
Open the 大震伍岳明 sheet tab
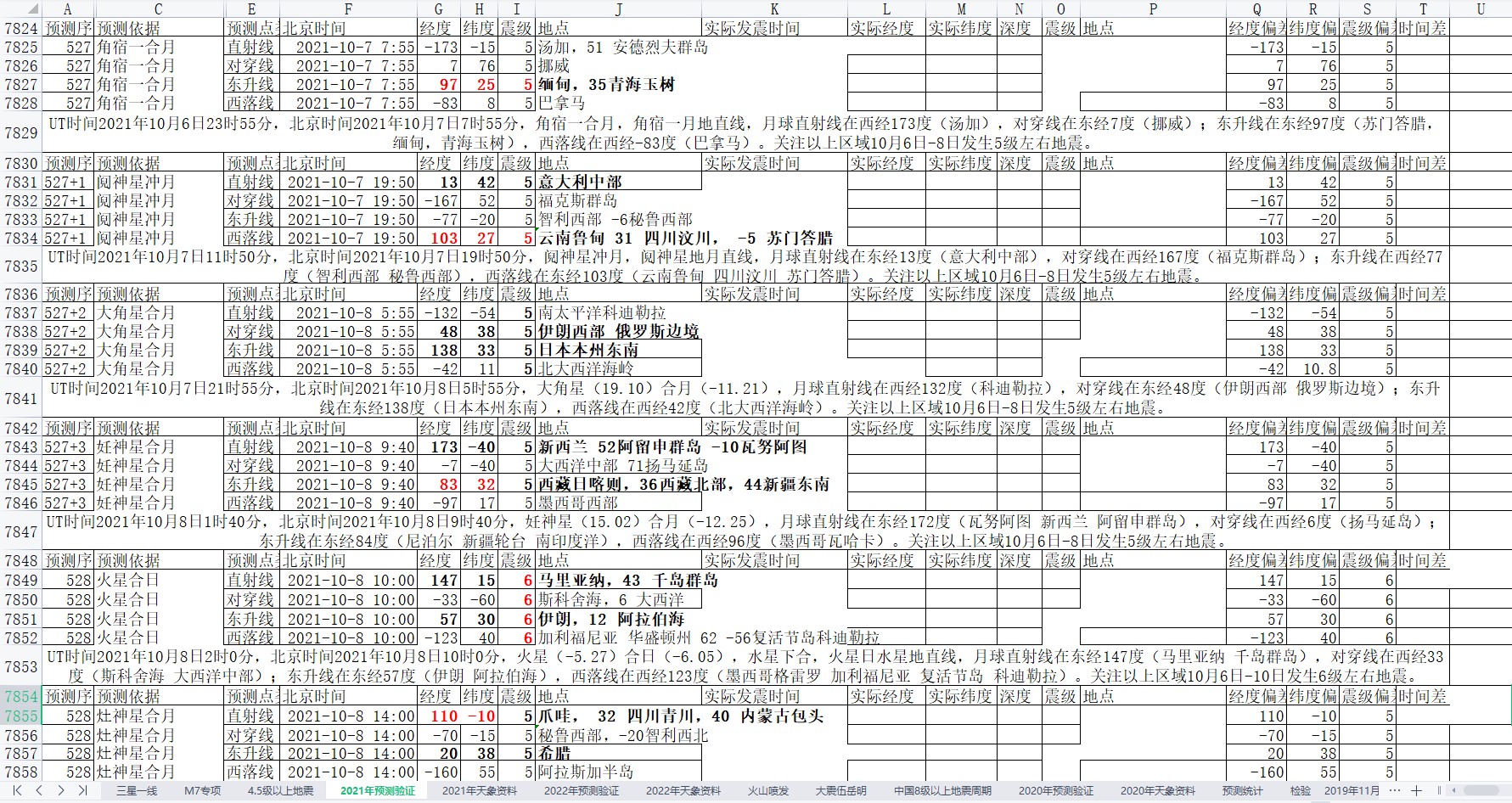coord(841,790)
